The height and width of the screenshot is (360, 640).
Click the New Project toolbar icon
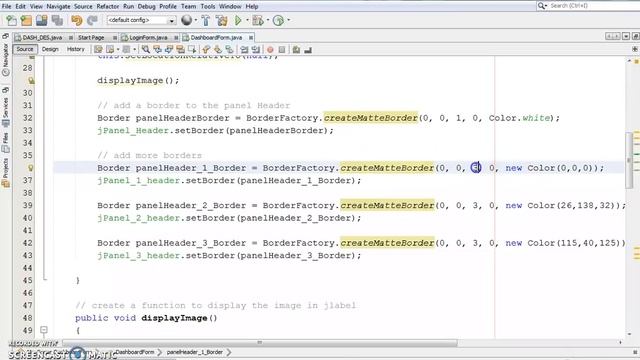[26, 20]
